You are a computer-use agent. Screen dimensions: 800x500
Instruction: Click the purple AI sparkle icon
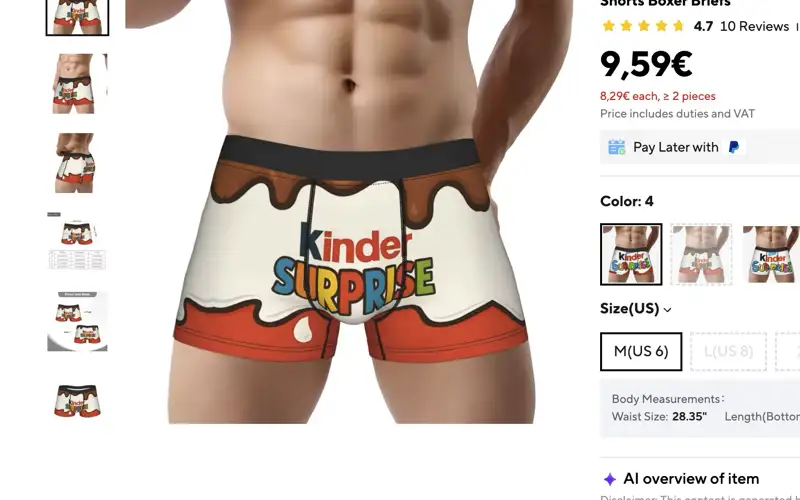coord(610,479)
